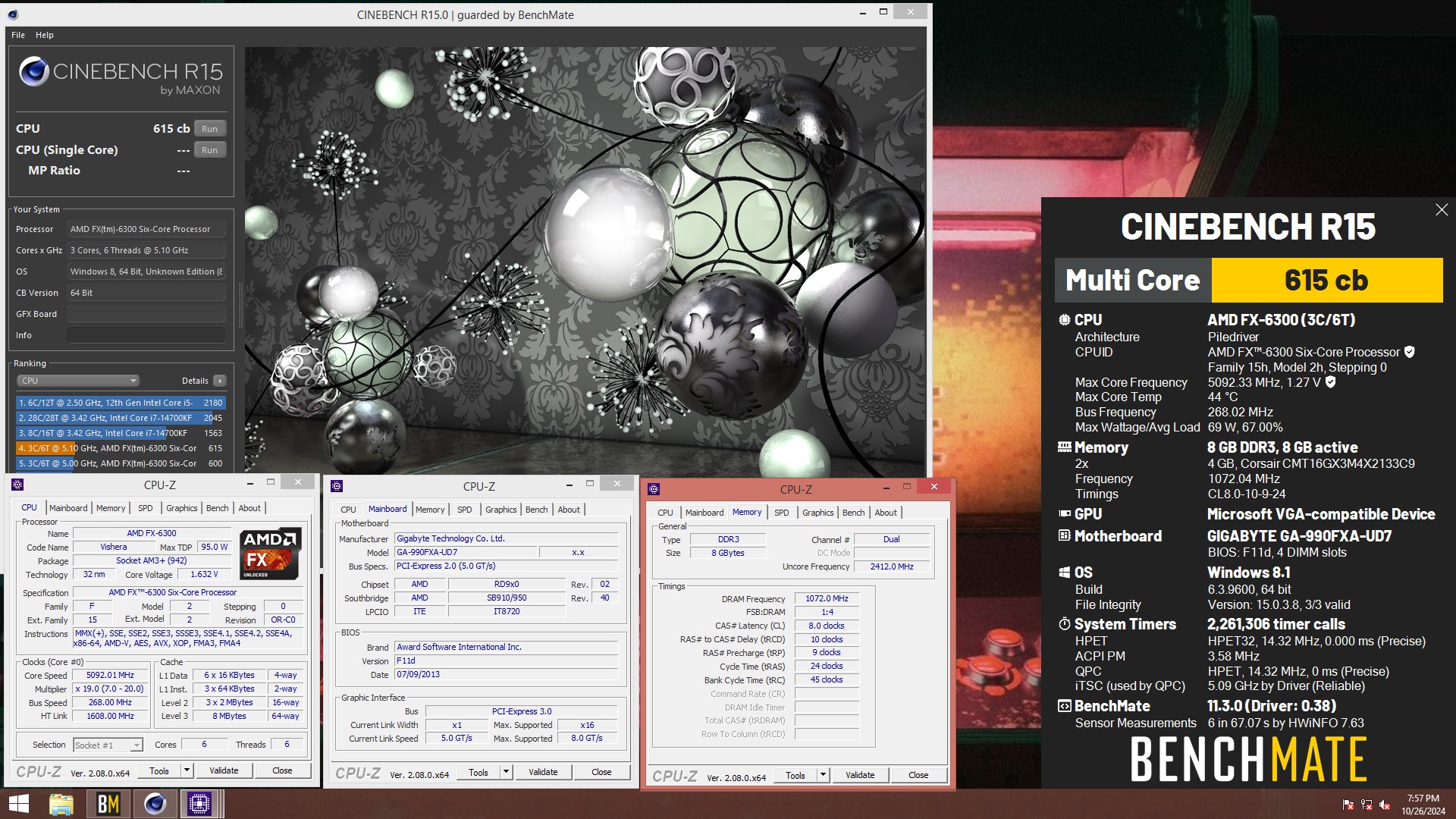
Task: Run the CPU Single Core benchmark
Action: (x=210, y=150)
